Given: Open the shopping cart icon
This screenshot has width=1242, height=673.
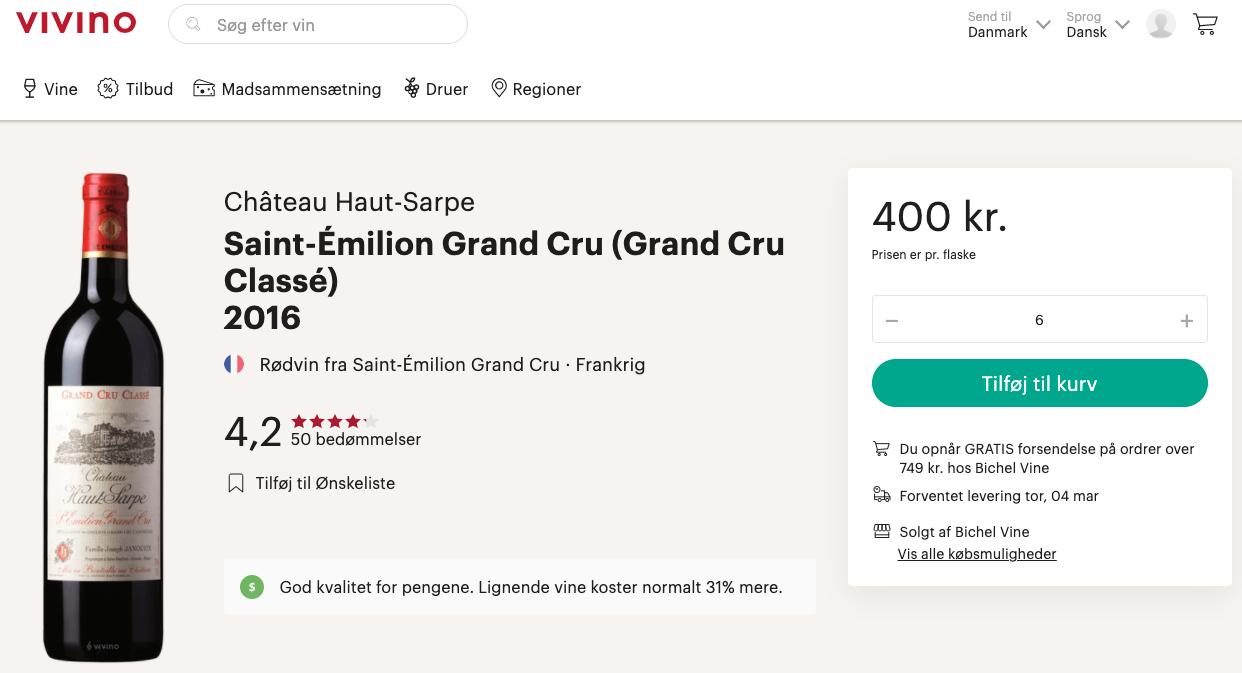Looking at the screenshot, I should coord(1205,24).
